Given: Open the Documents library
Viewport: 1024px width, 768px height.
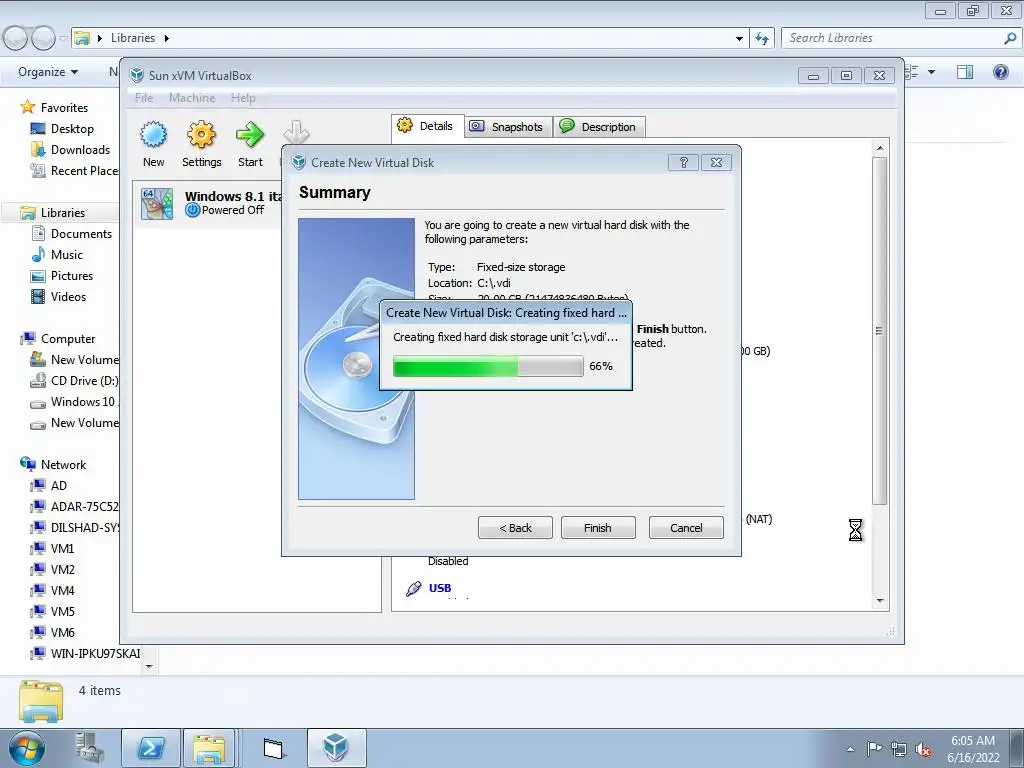Looking at the screenshot, I should (x=81, y=234).
